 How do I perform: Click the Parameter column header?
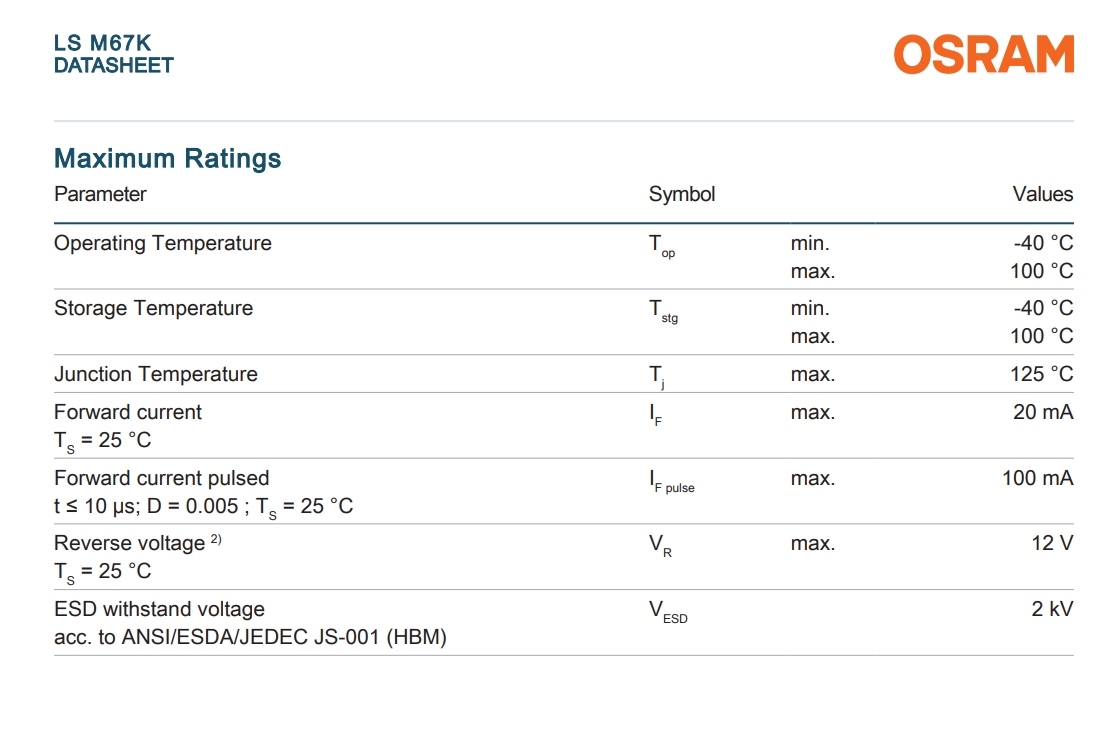point(101,194)
